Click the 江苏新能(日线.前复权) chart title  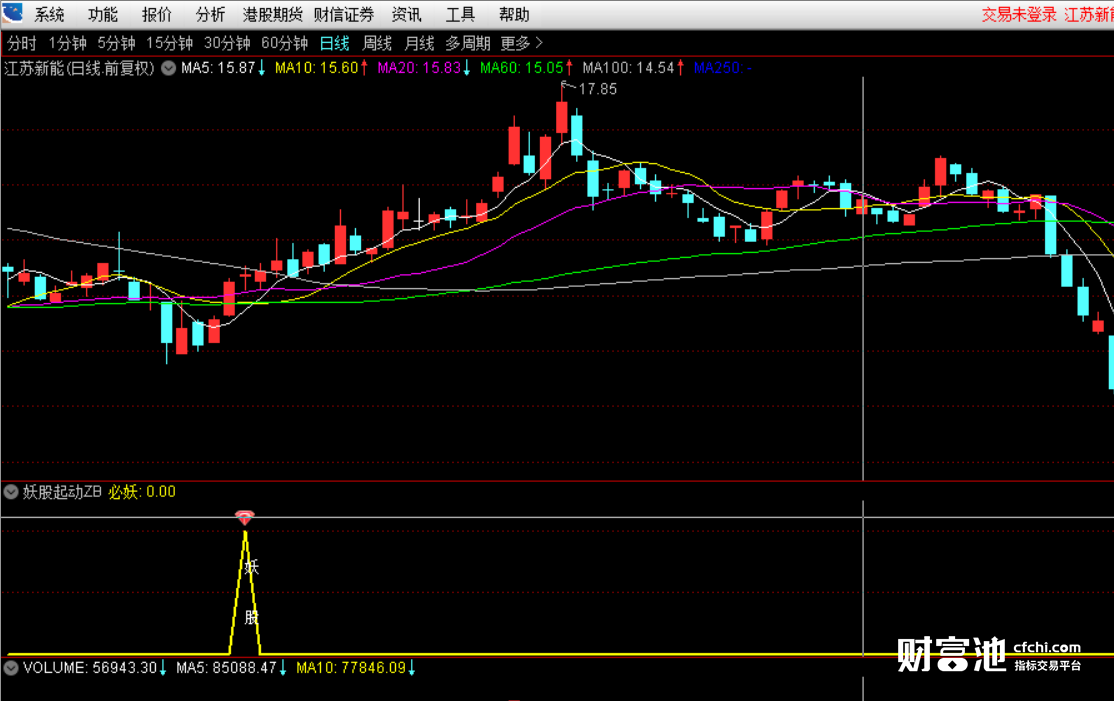point(80,68)
